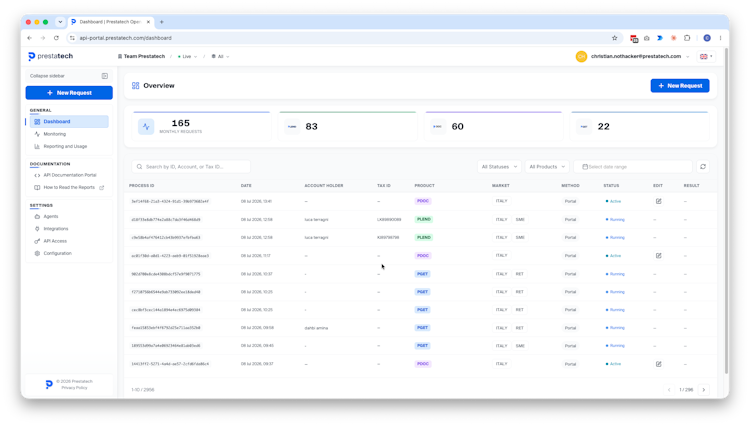Click the icon on the 22 card

click(x=584, y=127)
